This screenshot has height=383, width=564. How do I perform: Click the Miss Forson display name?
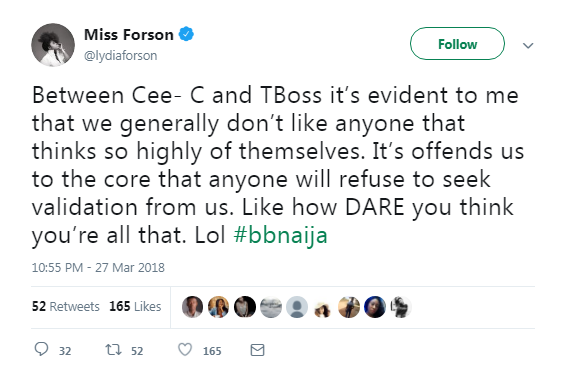click(129, 35)
